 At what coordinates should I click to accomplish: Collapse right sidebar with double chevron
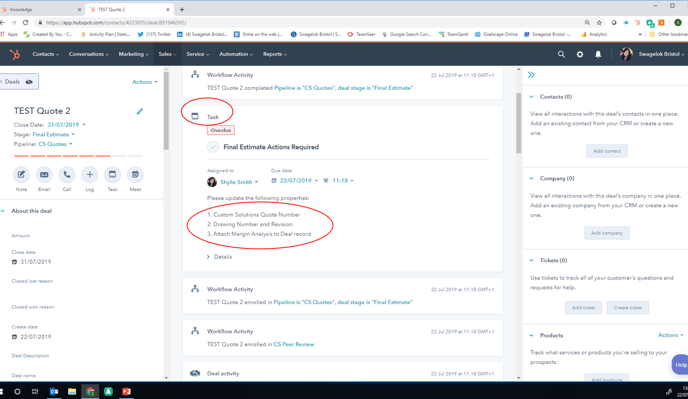(531, 75)
